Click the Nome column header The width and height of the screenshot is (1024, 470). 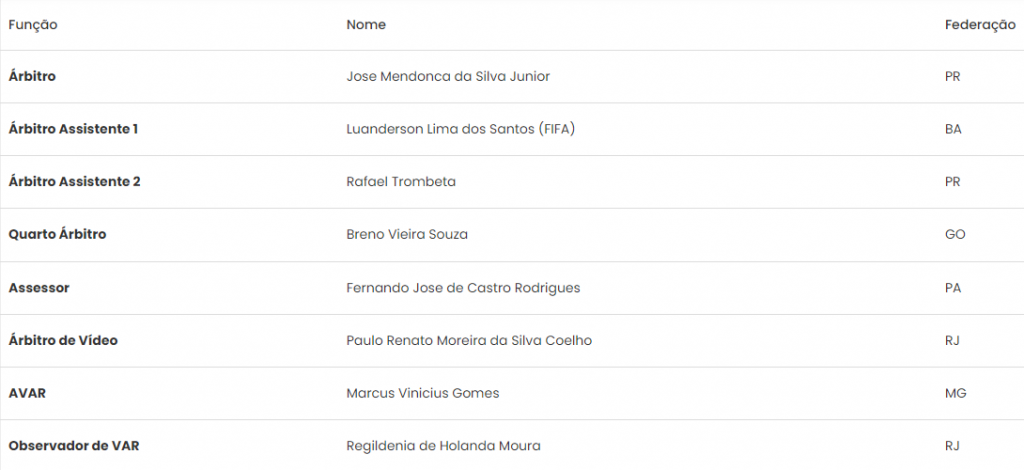pos(366,25)
